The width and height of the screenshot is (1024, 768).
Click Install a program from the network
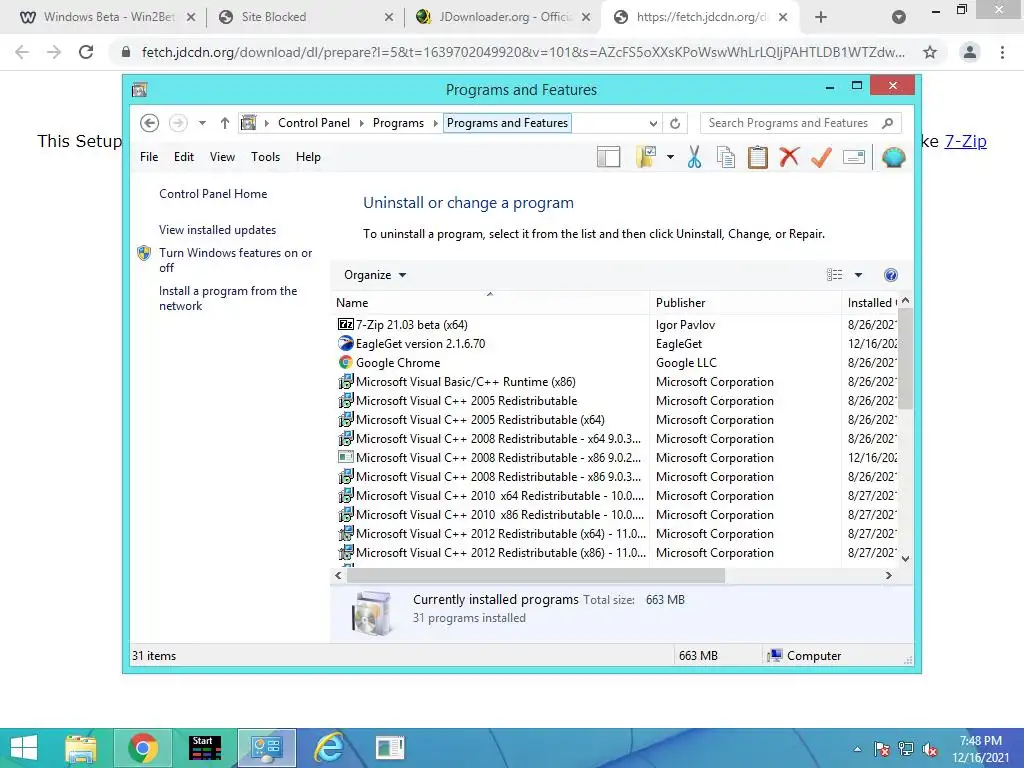[x=227, y=298]
